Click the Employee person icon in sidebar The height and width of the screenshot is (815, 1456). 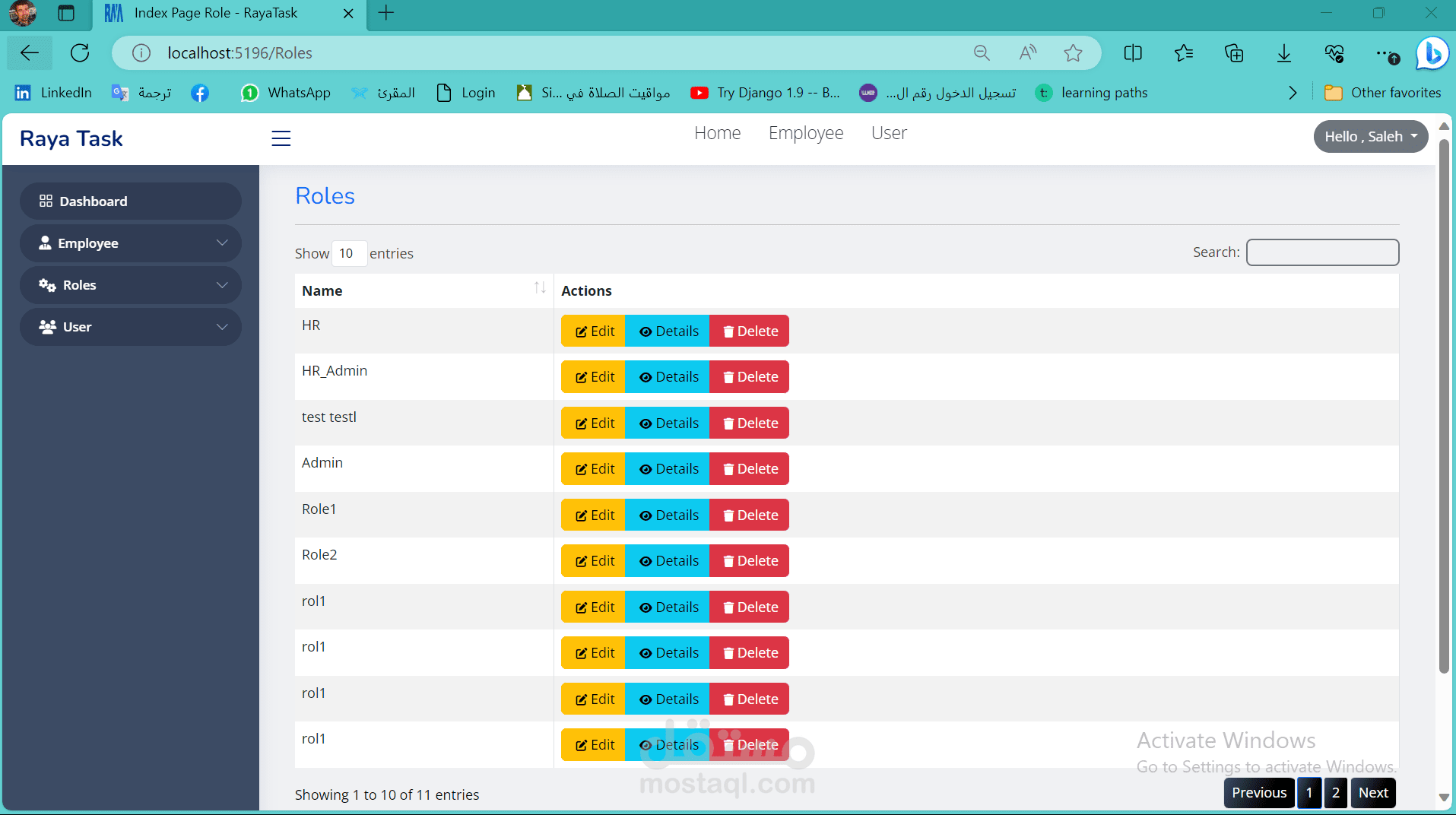click(x=46, y=243)
